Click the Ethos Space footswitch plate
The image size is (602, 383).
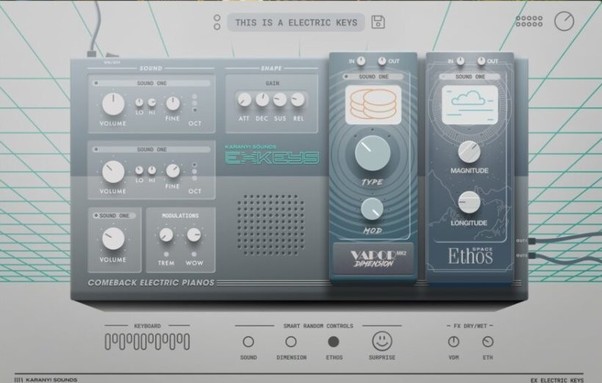pyautogui.click(x=470, y=257)
